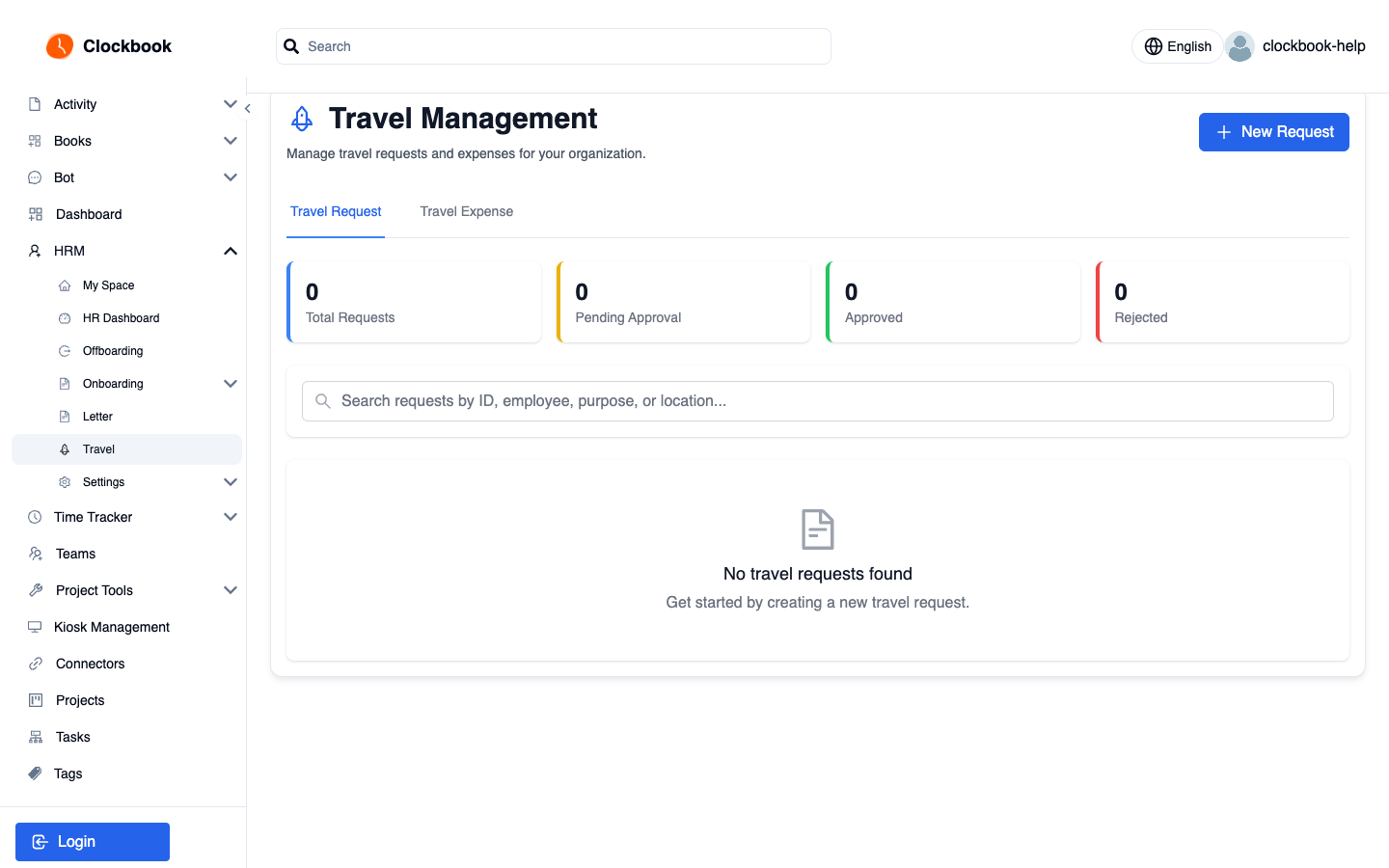The height and width of the screenshot is (868, 1389).
Task: Click the New Request button
Action: pyautogui.click(x=1273, y=132)
